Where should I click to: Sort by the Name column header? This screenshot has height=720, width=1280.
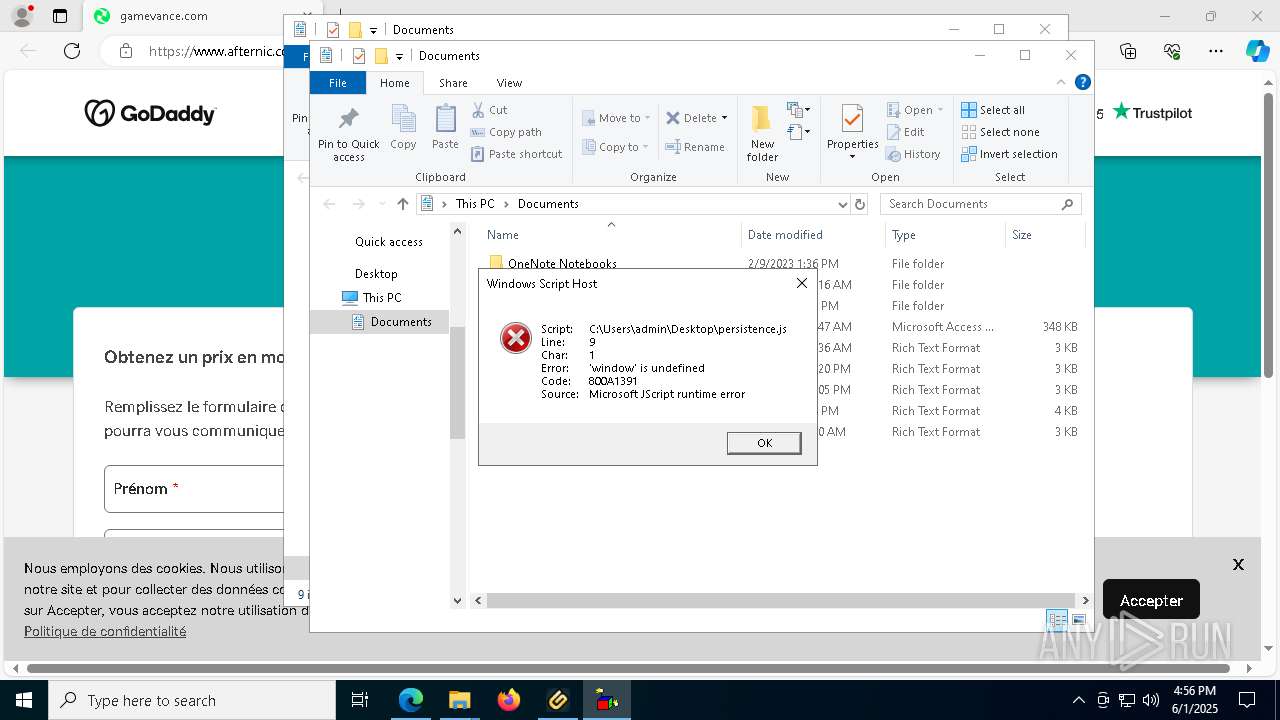(502, 235)
